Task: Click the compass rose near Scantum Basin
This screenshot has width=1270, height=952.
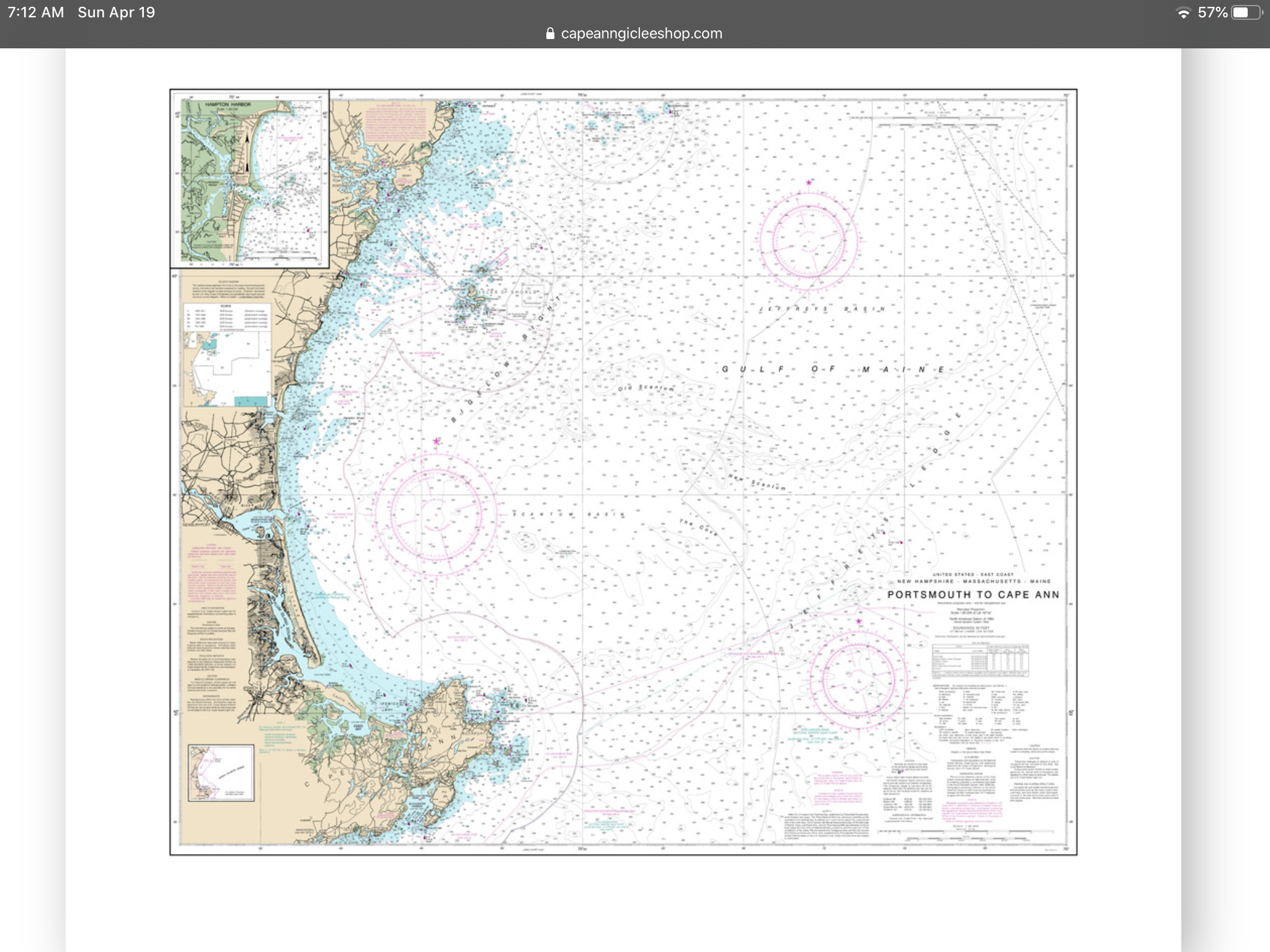Action: coord(436,514)
